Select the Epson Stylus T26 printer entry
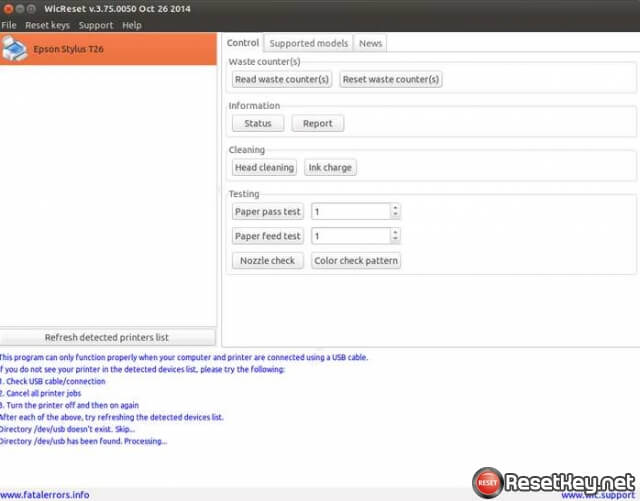 coord(108,49)
